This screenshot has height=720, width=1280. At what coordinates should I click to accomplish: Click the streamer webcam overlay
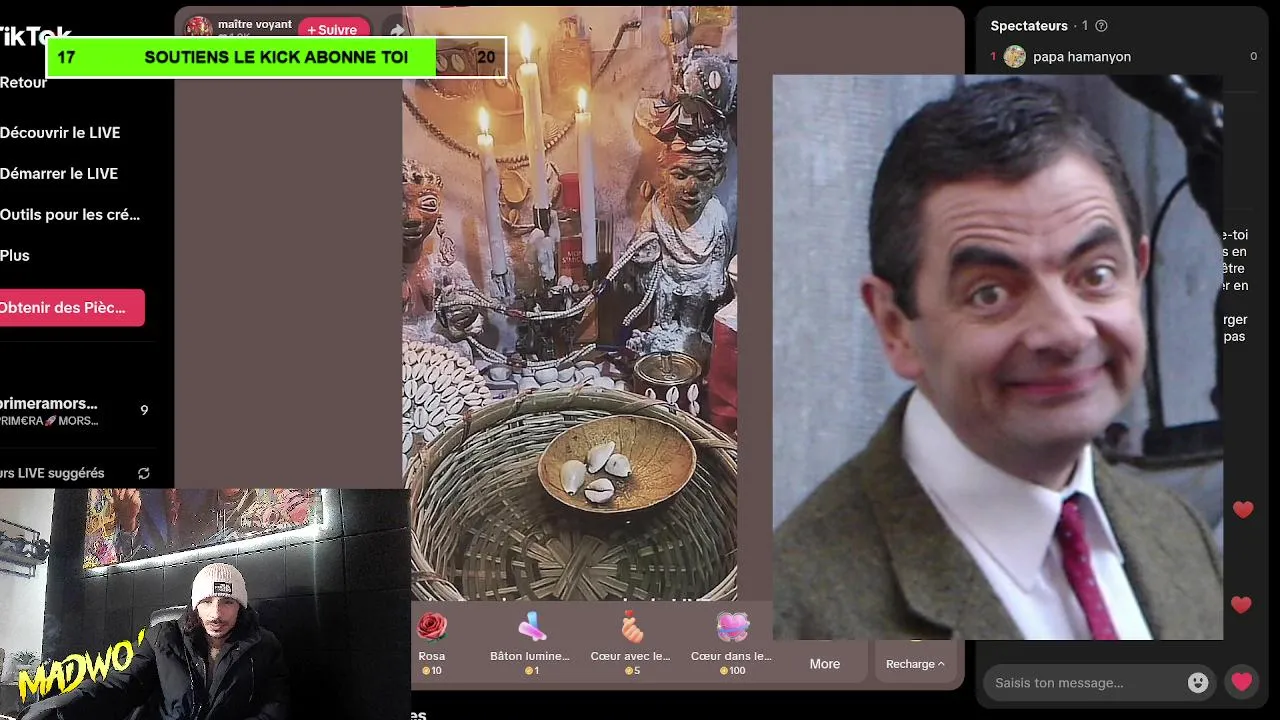(205, 604)
